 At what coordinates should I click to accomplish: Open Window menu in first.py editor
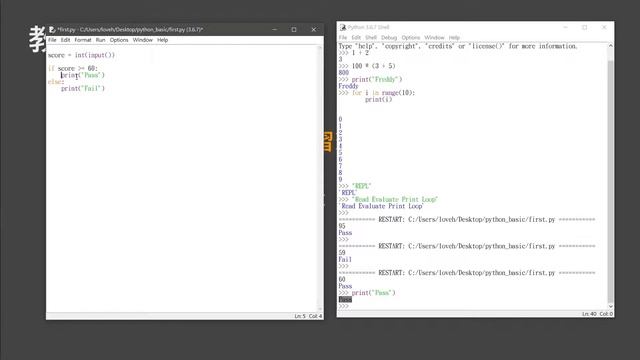(142, 40)
